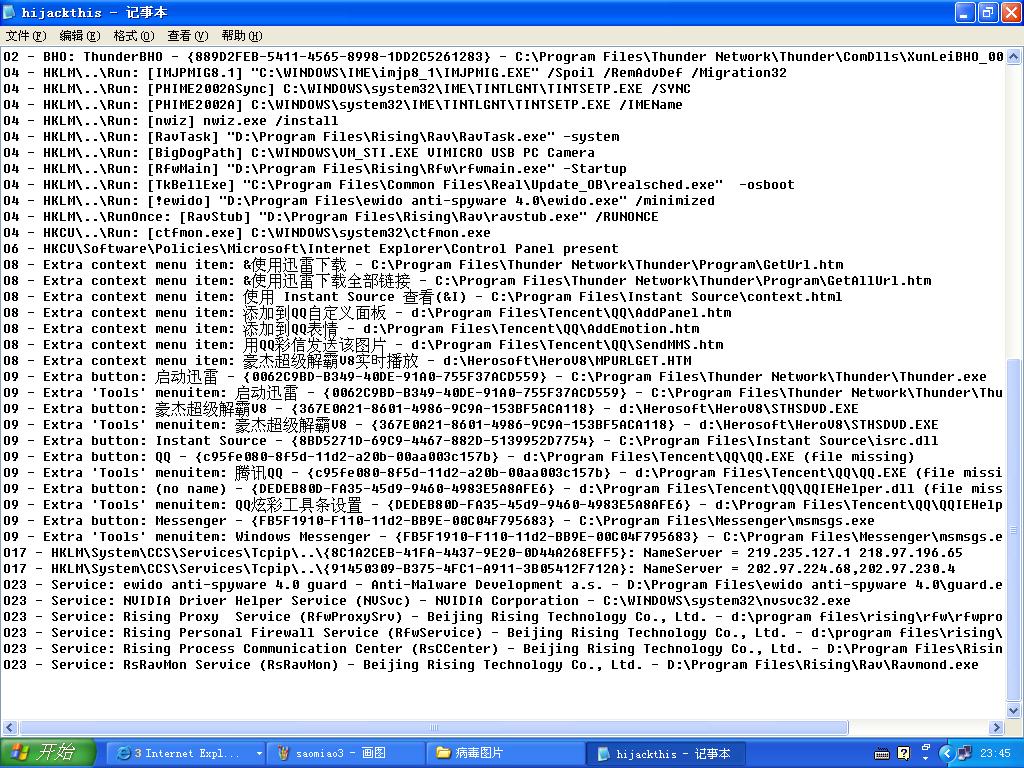Click the 'QQ\AddEmotion.htm' line

pyautogui.click(x=351, y=328)
